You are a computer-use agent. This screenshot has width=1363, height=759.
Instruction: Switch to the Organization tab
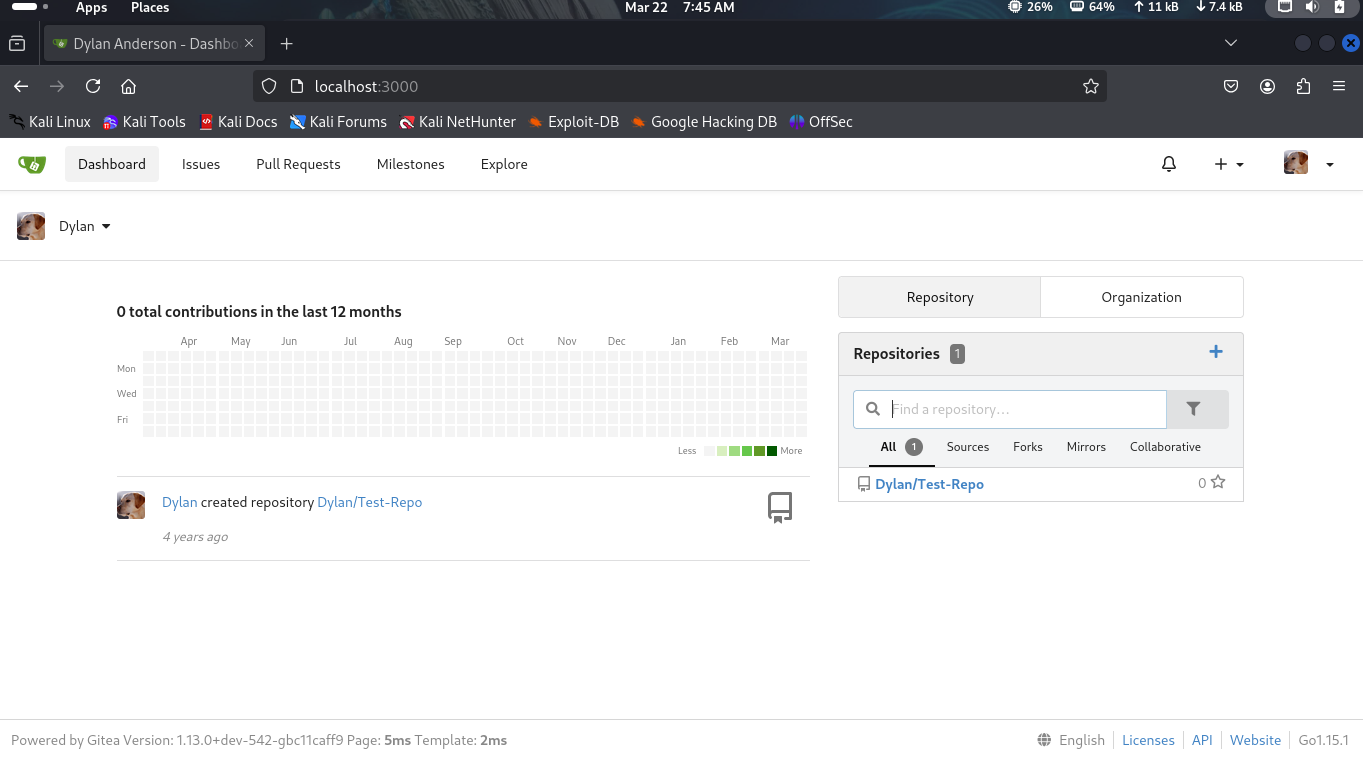[x=1141, y=297]
